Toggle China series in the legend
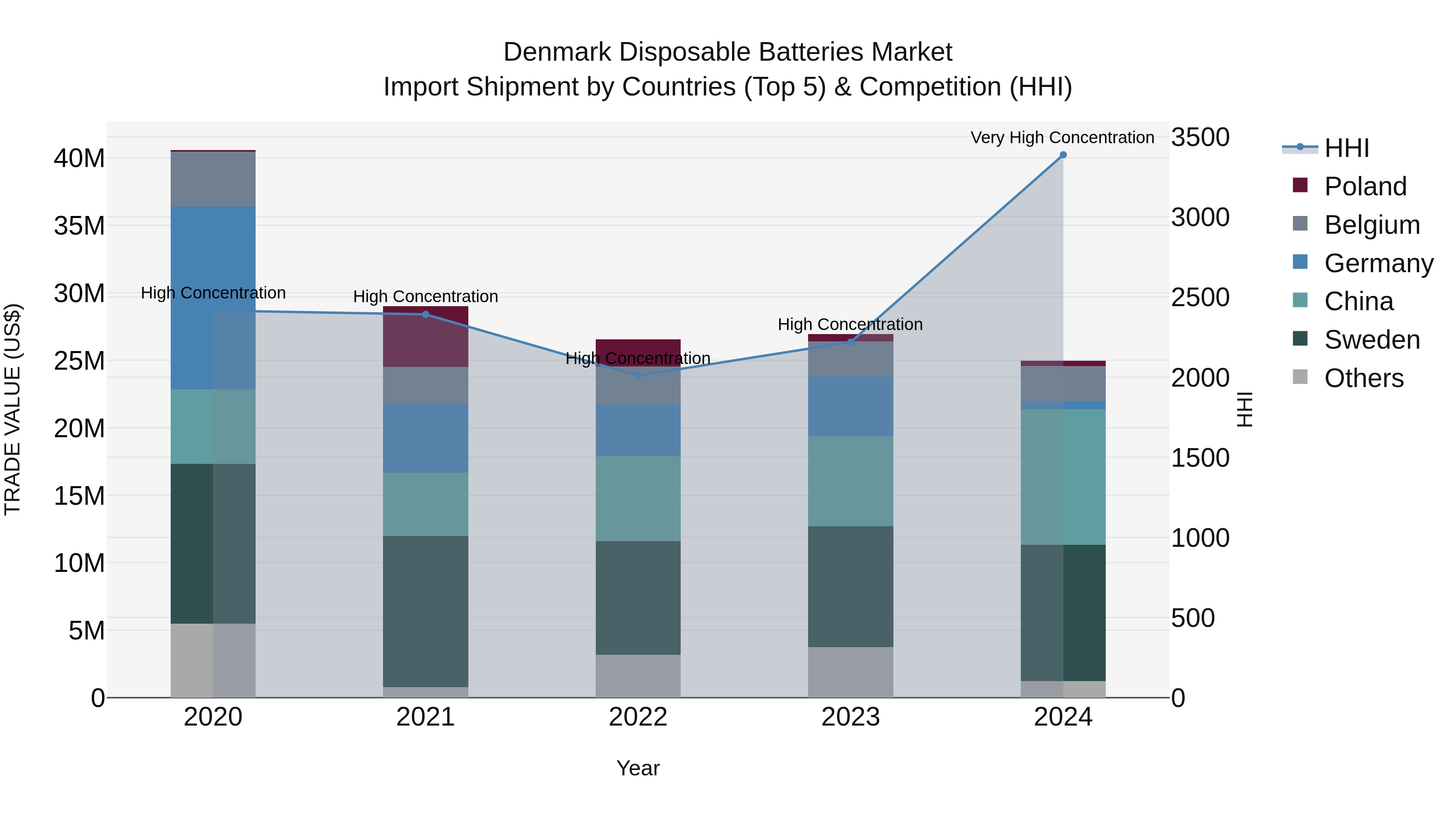1456x819 pixels. coord(1343,301)
